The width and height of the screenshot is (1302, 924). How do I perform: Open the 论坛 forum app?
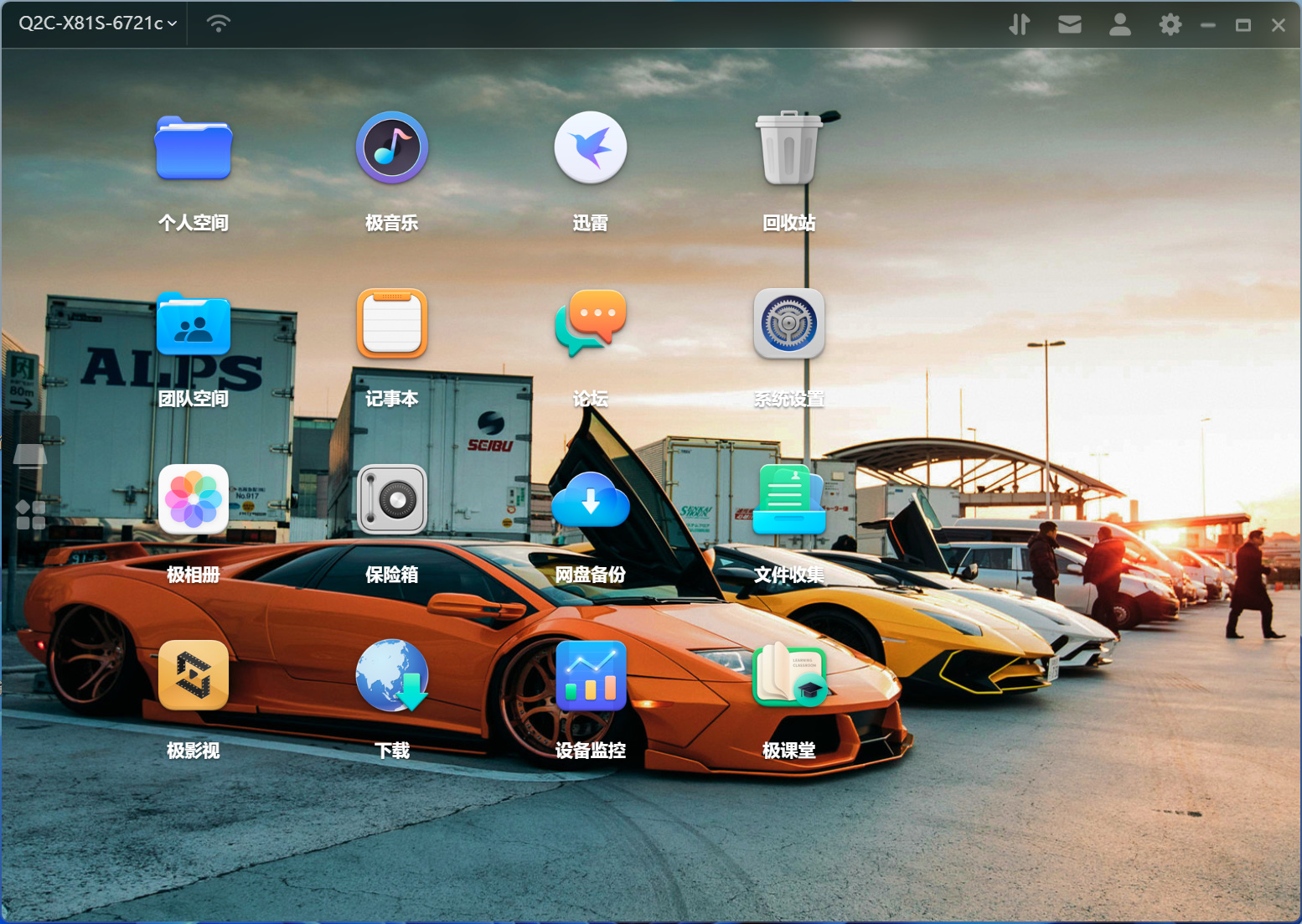pyautogui.click(x=590, y=325)
